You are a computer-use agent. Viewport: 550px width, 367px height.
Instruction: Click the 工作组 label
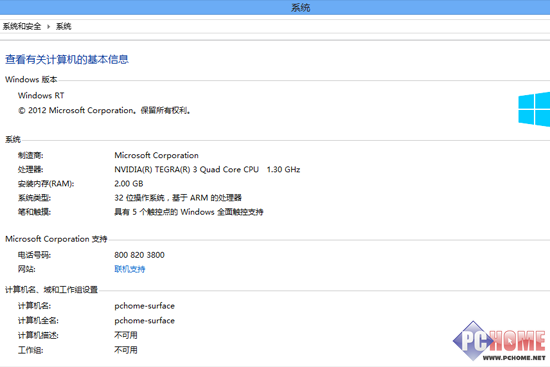coord(31,350)
